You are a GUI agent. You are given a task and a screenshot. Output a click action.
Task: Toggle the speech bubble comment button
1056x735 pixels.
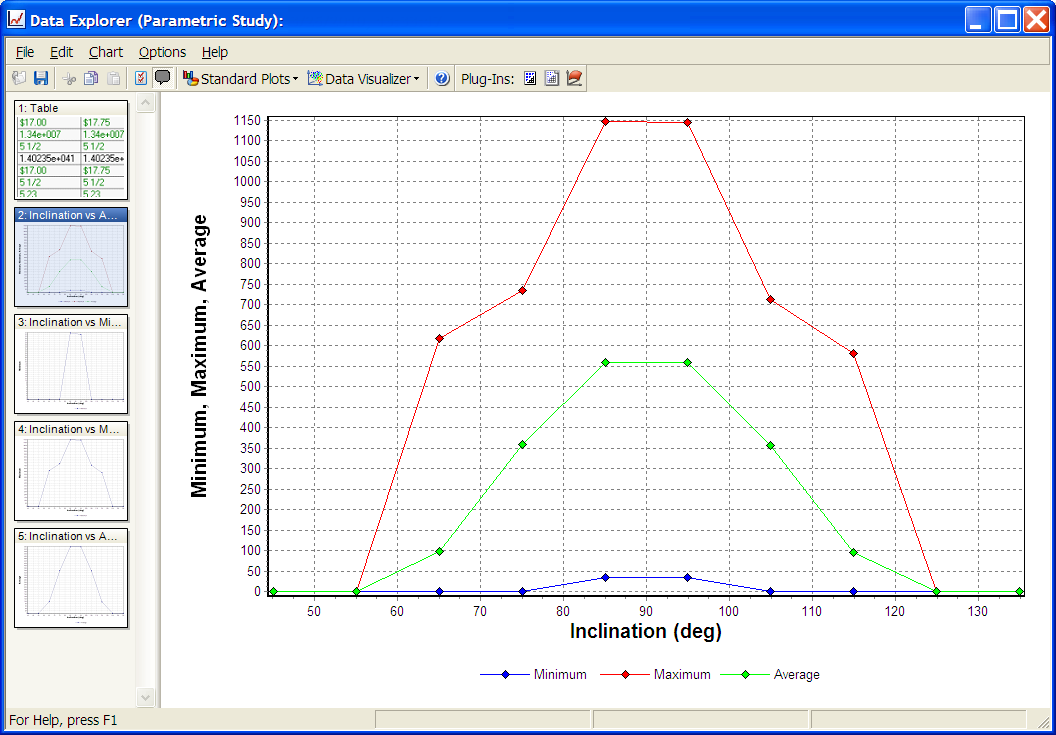[162, 79]
